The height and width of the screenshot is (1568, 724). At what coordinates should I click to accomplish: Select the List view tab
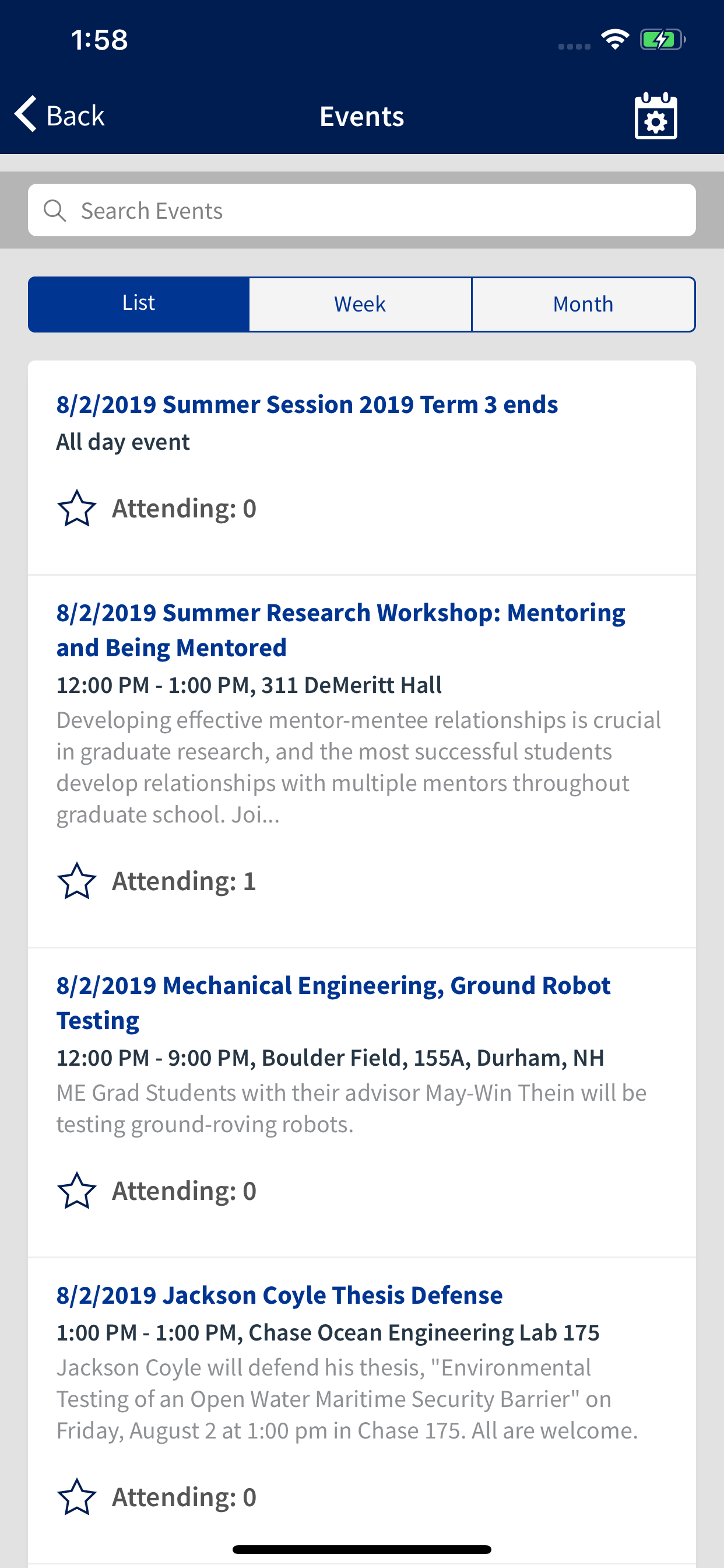139,304
